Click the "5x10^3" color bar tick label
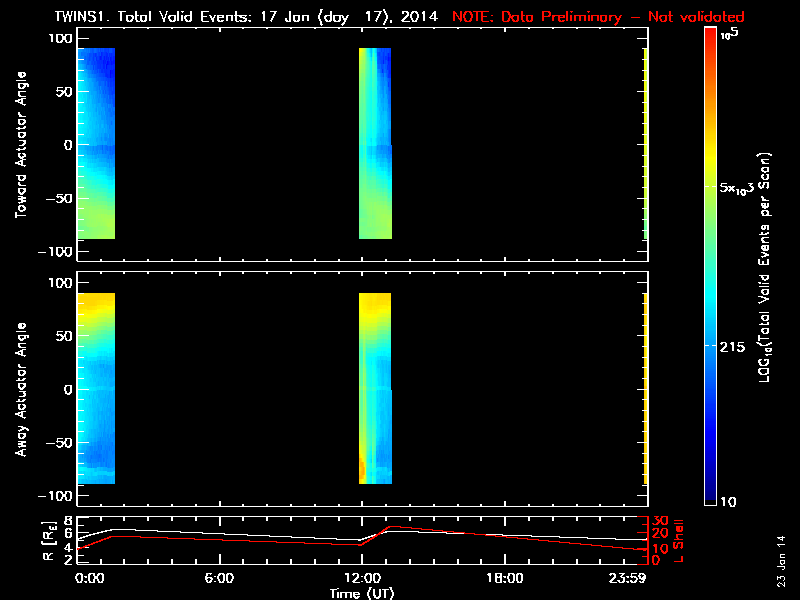The height and width of the screenshot is (600, 800). (x=743, y=188)
